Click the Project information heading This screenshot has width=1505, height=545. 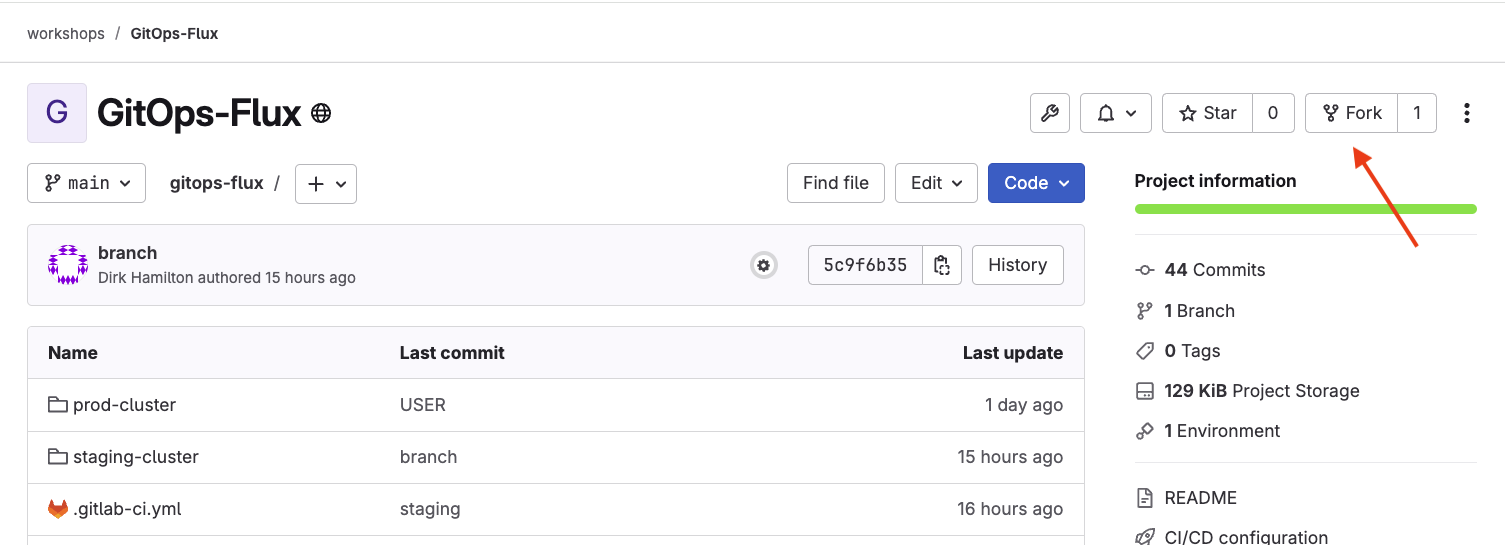click(x=1215, y=181)
